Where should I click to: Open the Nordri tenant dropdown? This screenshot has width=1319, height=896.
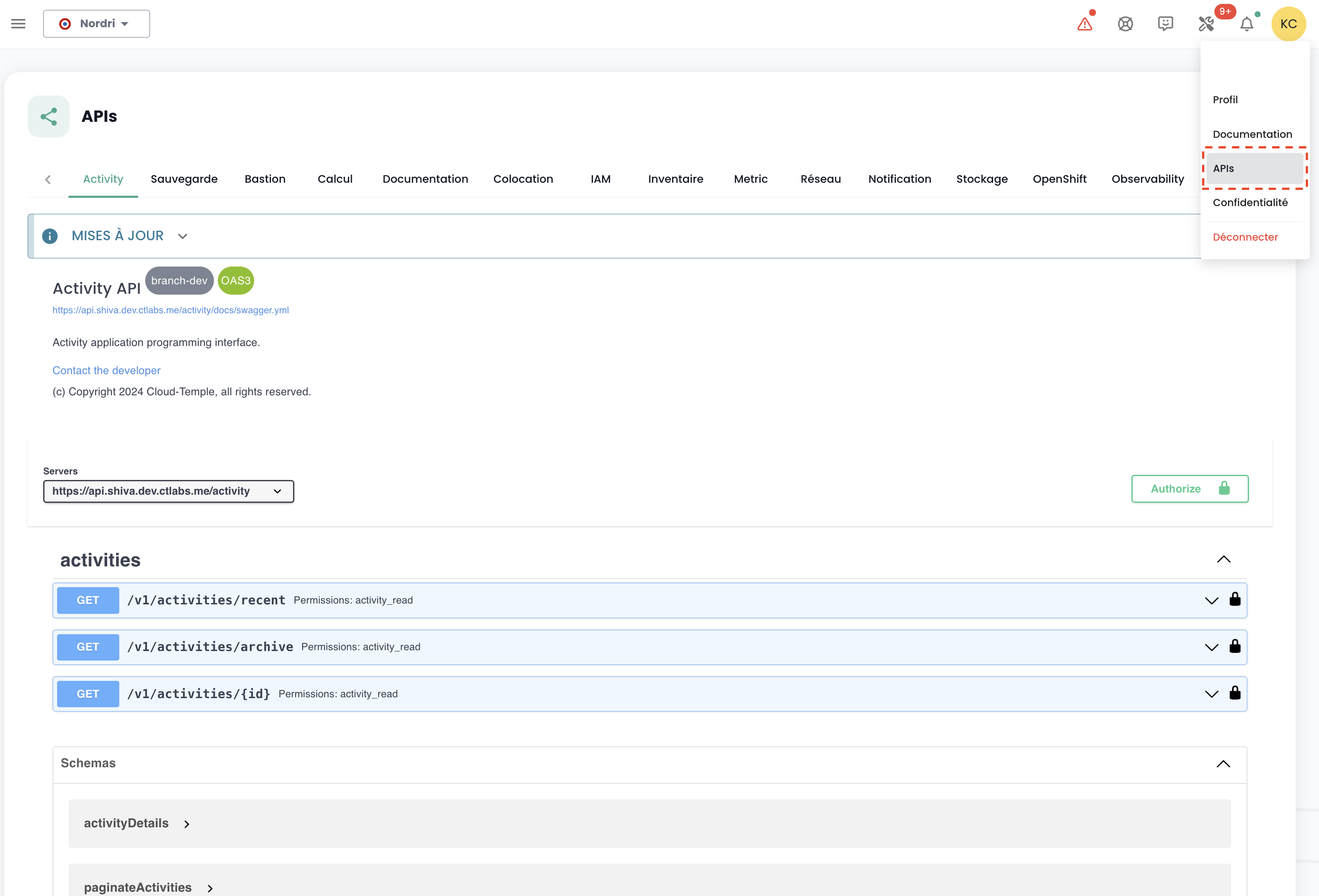click(x=96, y=23)
